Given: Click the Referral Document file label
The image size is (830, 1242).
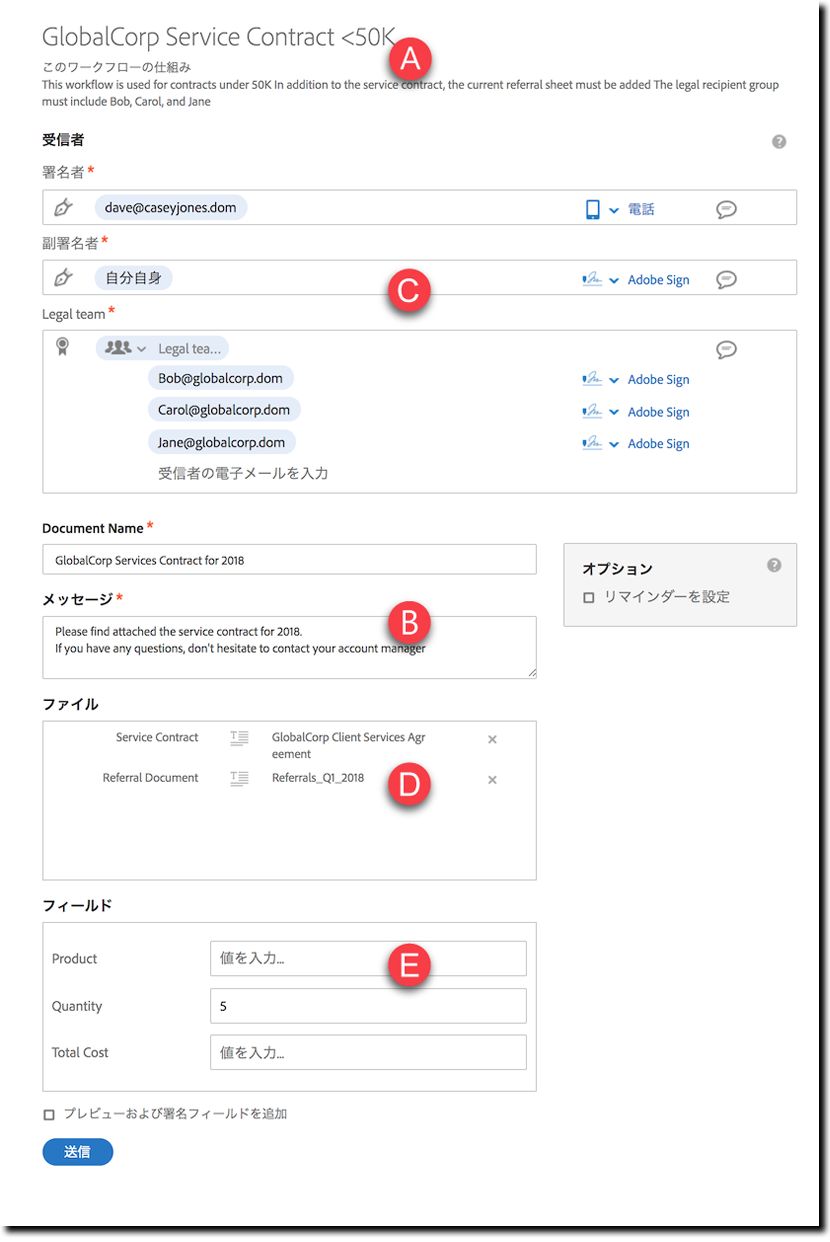Looking at the screenshot, I should pos(150,777).
